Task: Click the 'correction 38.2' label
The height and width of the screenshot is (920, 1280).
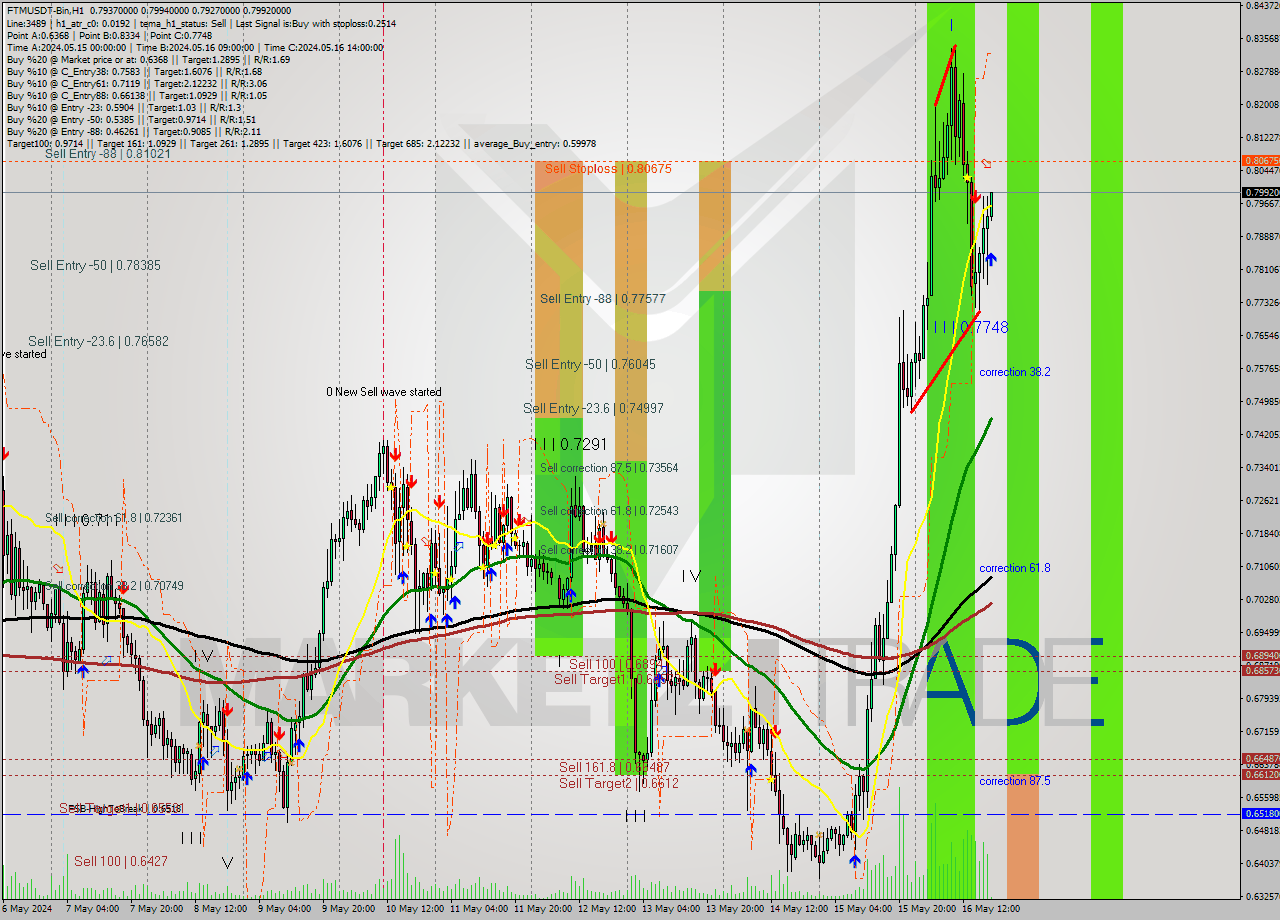Action: 1015,372
